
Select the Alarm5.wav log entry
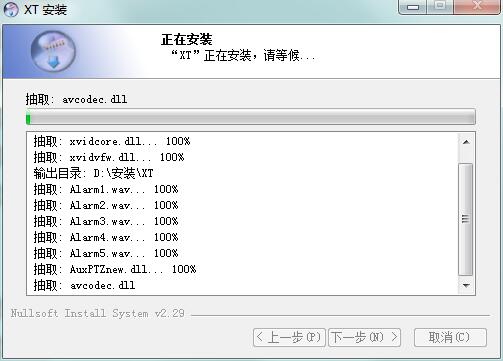point(106,253)
